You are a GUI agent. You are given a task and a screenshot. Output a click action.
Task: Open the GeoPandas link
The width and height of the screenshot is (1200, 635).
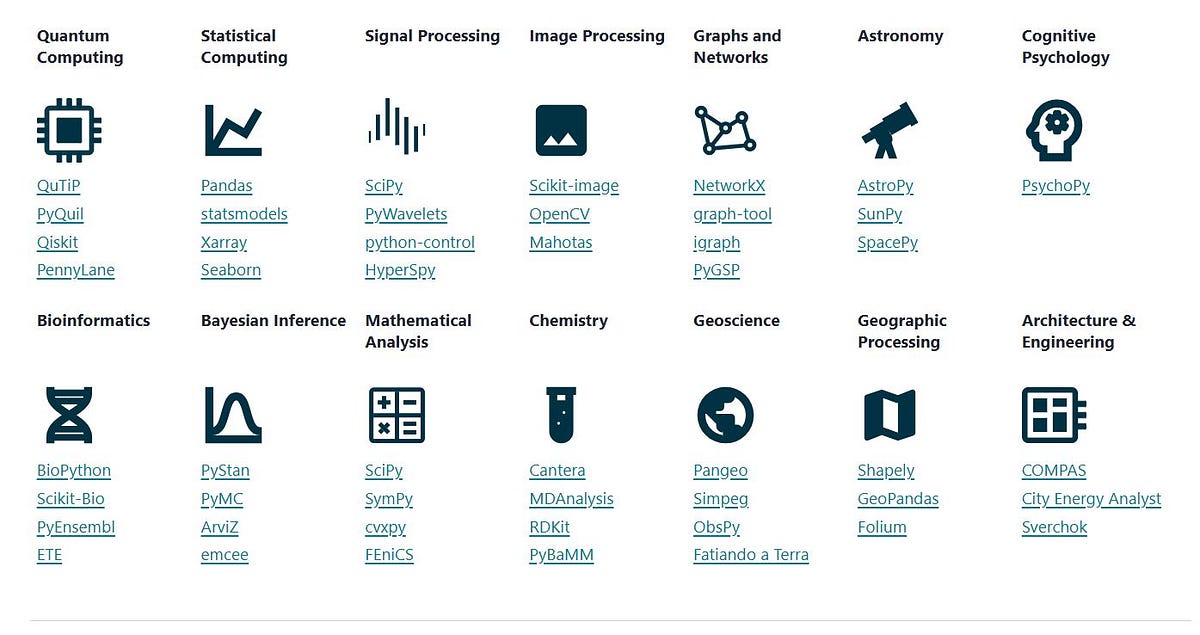coord(898,499)
